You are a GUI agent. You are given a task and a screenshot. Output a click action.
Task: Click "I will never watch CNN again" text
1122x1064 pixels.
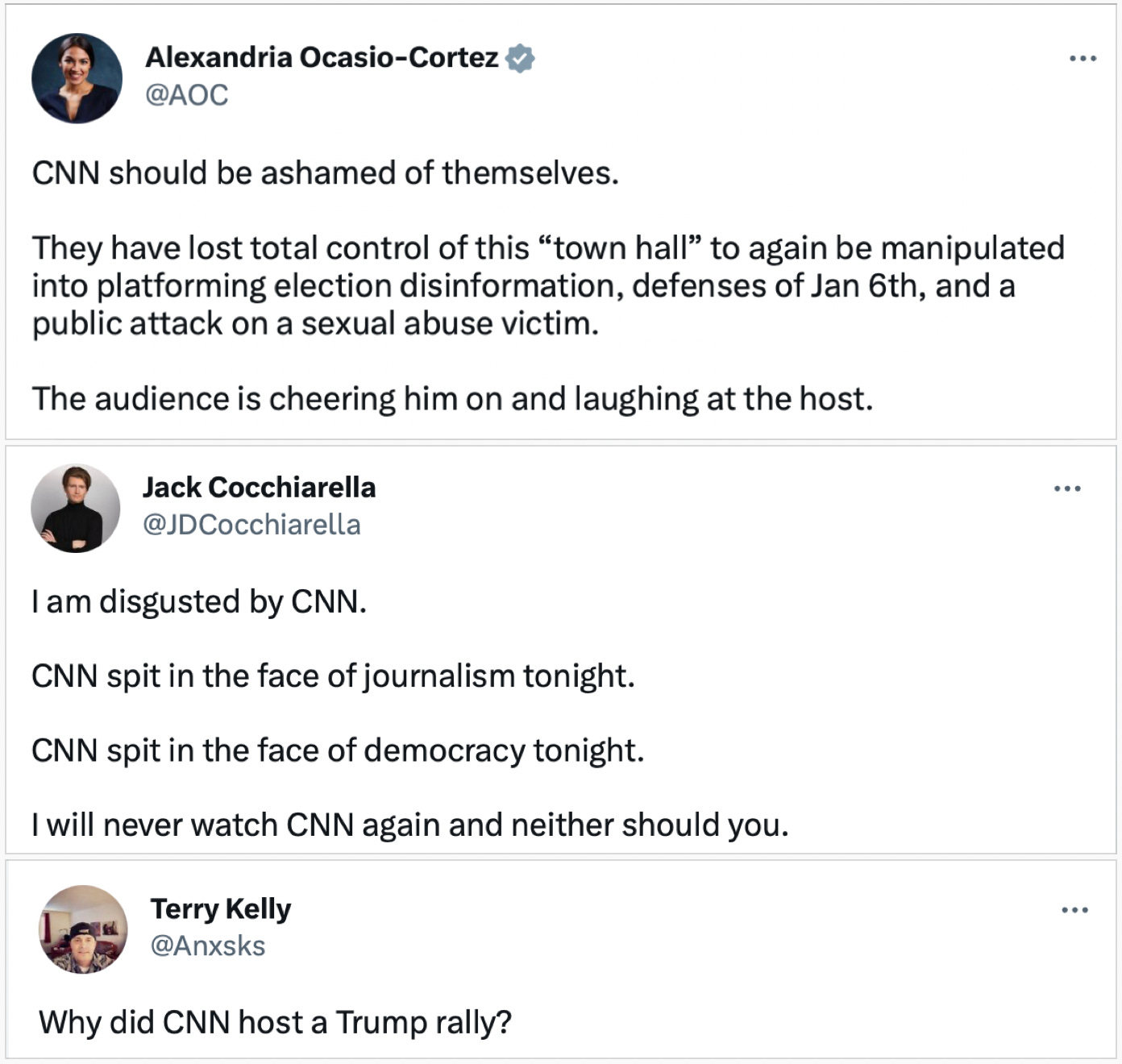point(409,825)
